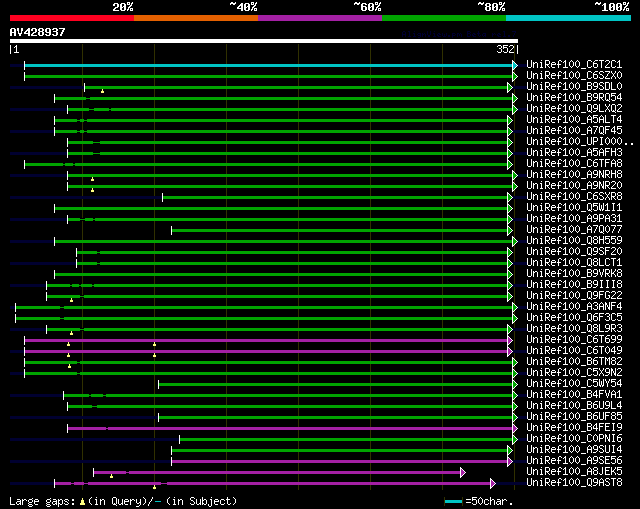Select the UniRef100_A9SE56 label
Viewport: 640px width, 509px height.
(x=574, y=461)
